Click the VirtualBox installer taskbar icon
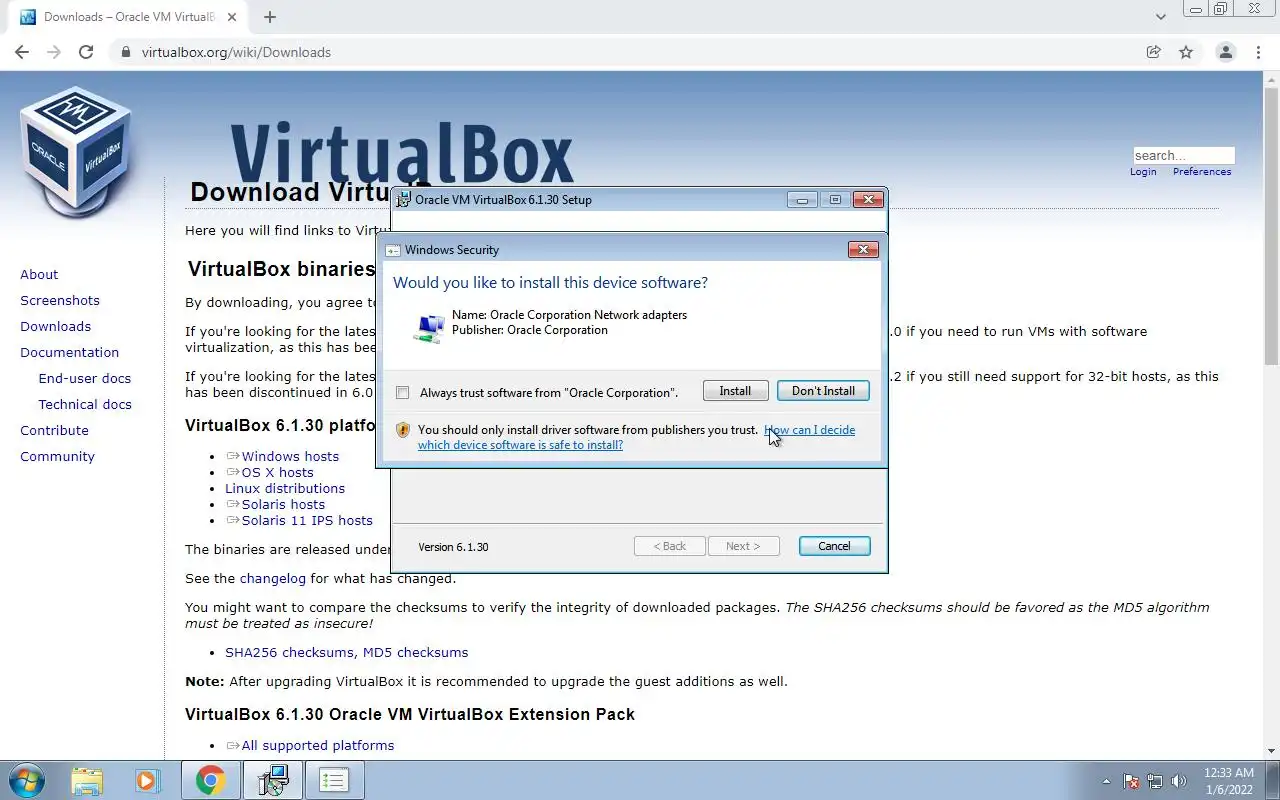This screenshot has height=800, width=1280. (272, 780)
